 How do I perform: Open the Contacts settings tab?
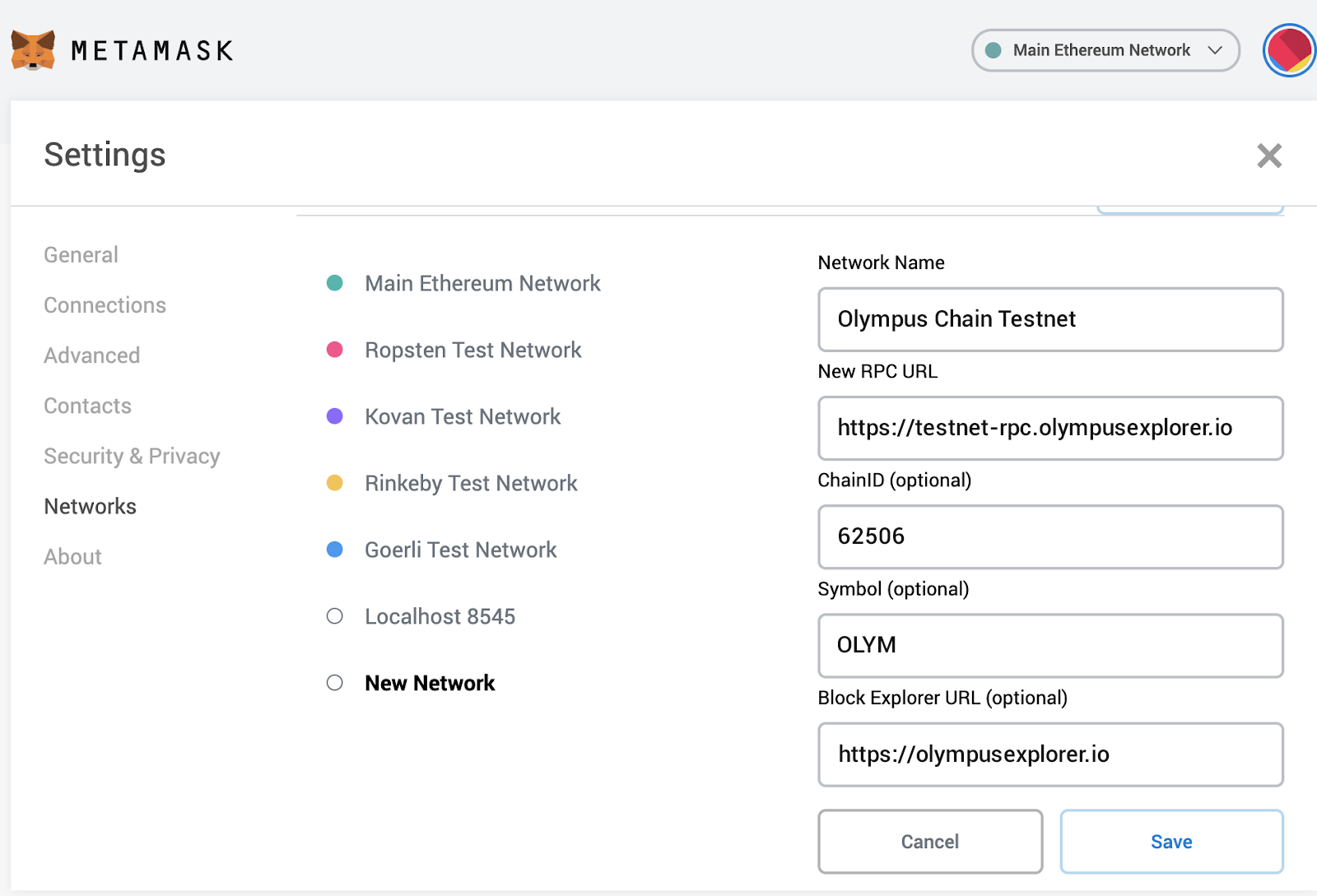pos(87,406)
